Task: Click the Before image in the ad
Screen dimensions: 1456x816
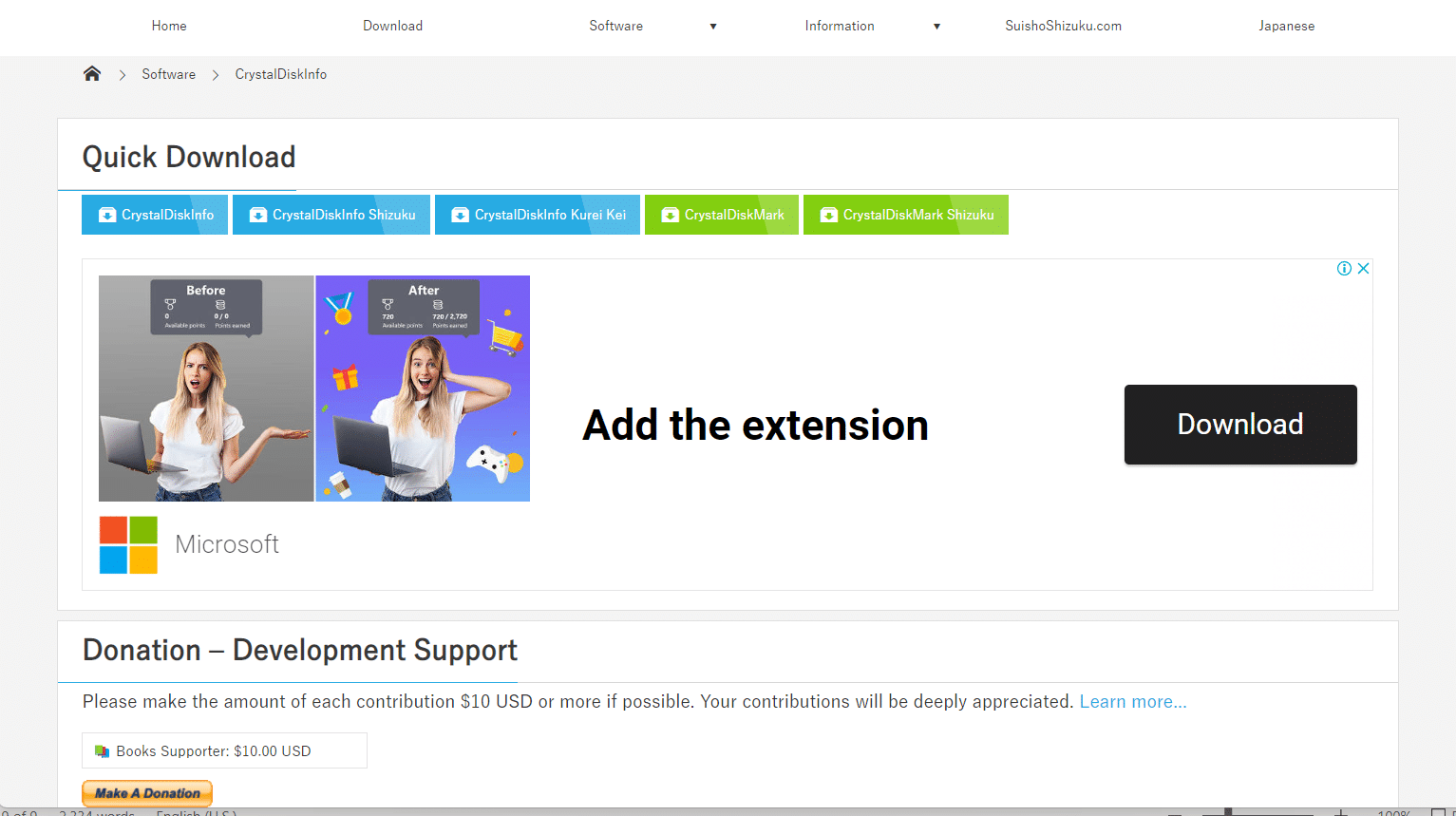Action: tap(206, 389)
